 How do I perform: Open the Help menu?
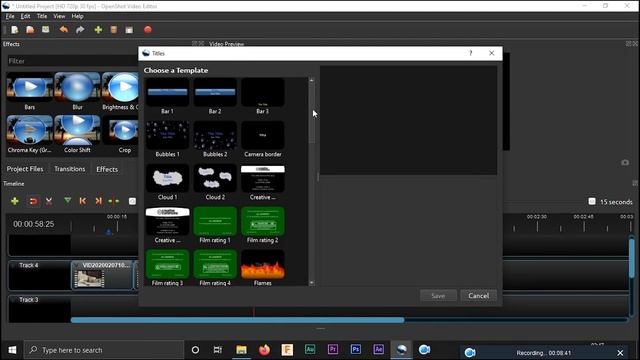tap(78, 16)
